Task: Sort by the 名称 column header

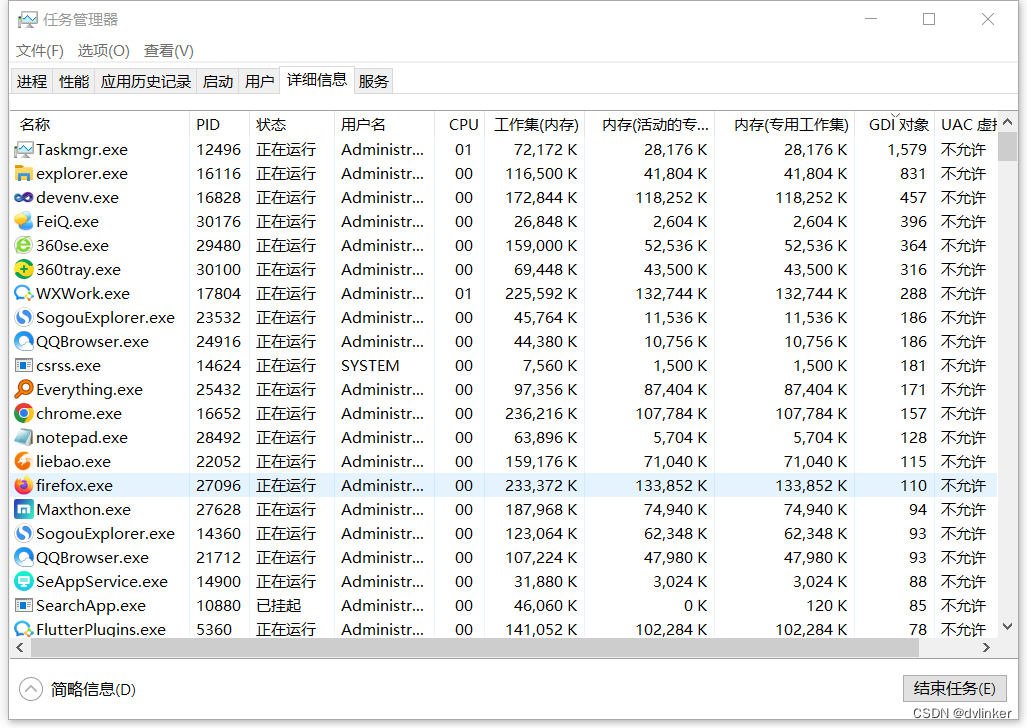Action: (100, 125)
